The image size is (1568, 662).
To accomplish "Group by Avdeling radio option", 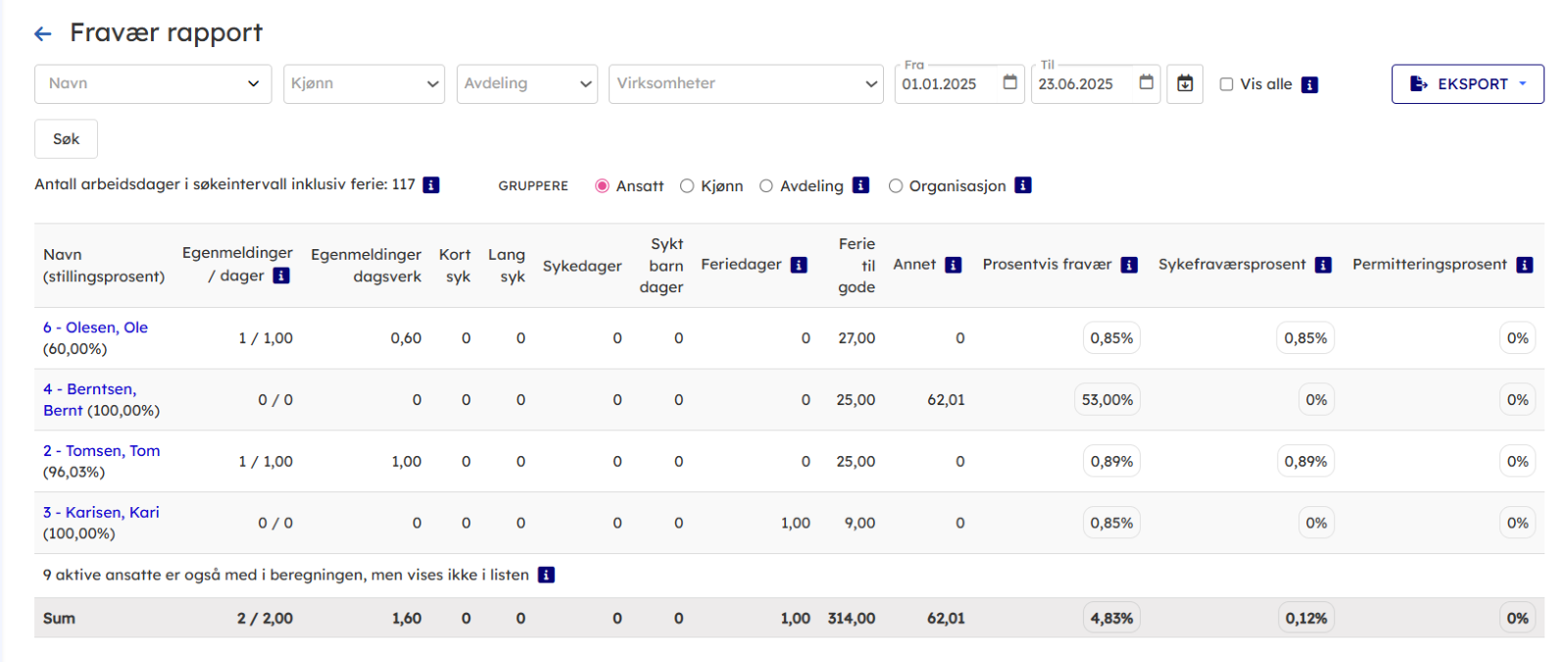I will (766, 186).
